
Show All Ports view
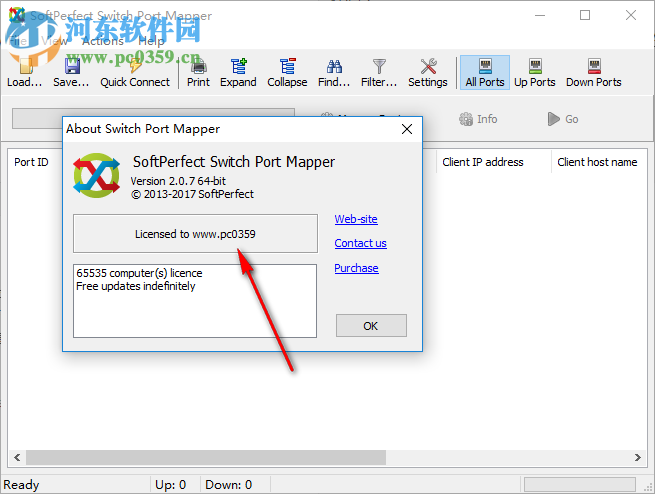tap(485, 73)
